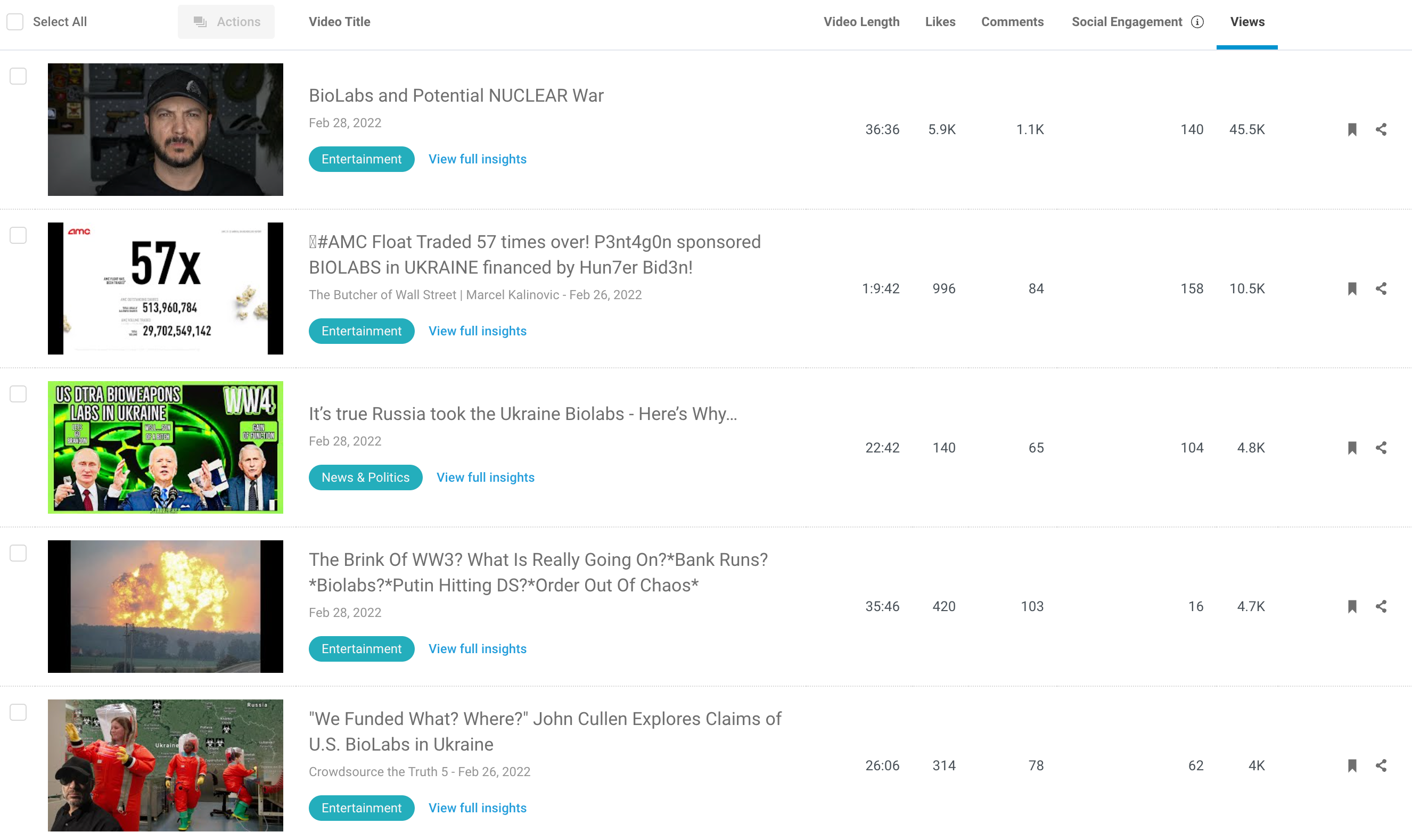Open the Entertainment category tag
The image size is (1412, 840).
point(361,159)
